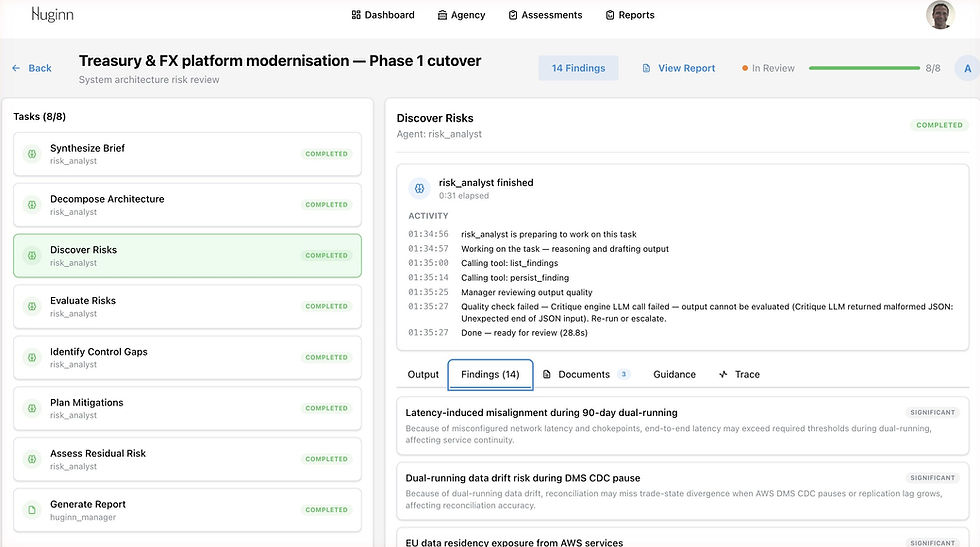Open the Agency nav item
Viewport: 980px width, 547px height.
tap(461, 15)
